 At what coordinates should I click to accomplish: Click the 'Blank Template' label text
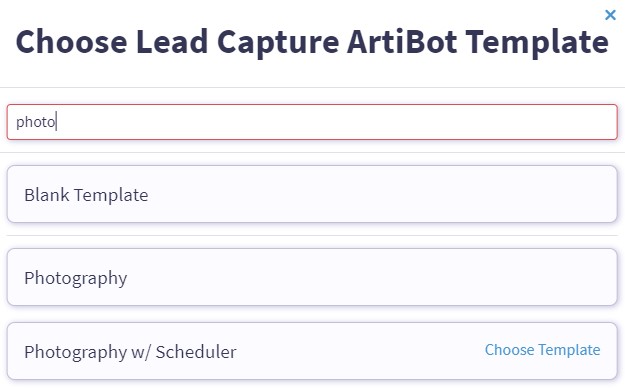[x=86, y=195]
